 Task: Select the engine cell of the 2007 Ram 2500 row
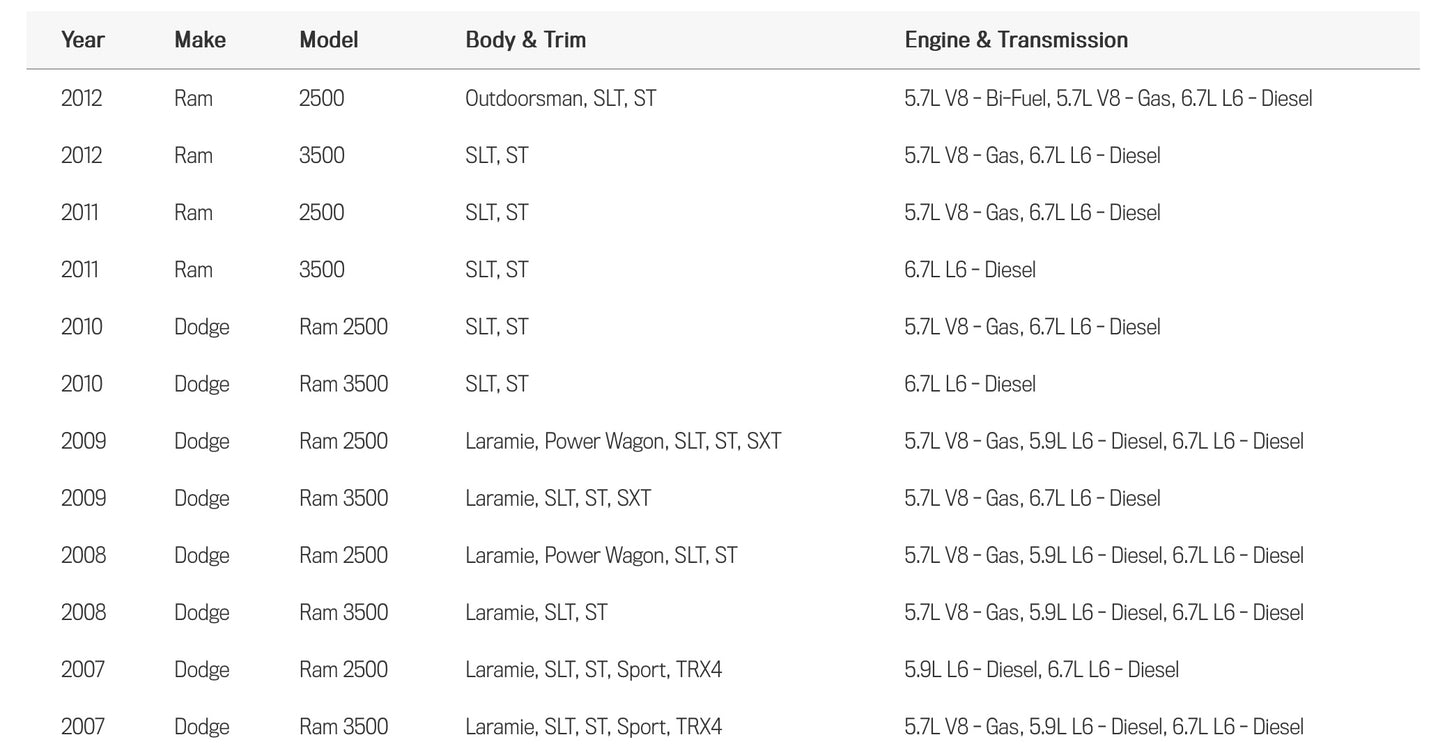pyautogui.click(x=1041, y=669)
